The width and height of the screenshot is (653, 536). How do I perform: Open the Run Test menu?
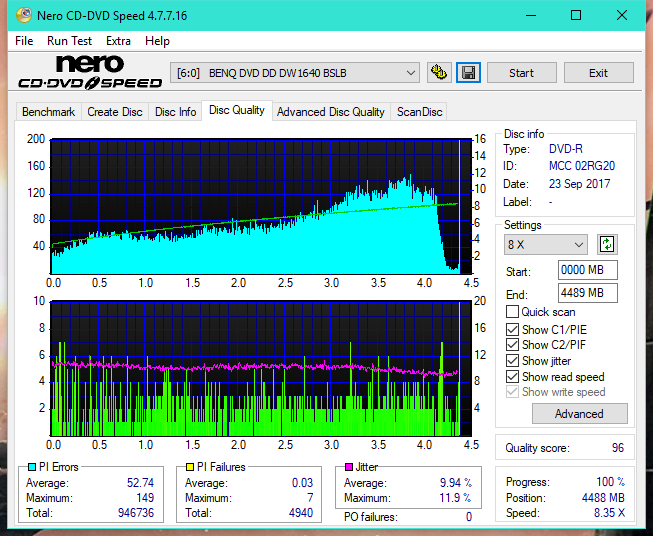(x=69, y=41)
